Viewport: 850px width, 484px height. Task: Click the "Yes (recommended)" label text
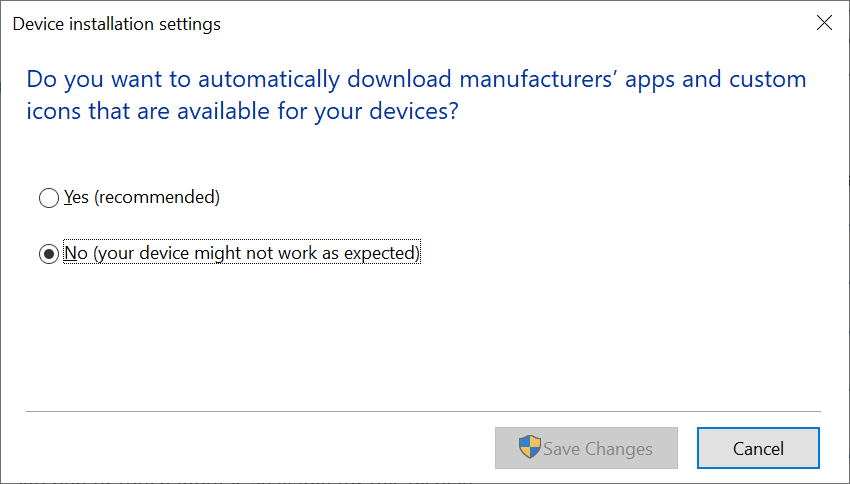pyautogui.click(x=142, y=197)
